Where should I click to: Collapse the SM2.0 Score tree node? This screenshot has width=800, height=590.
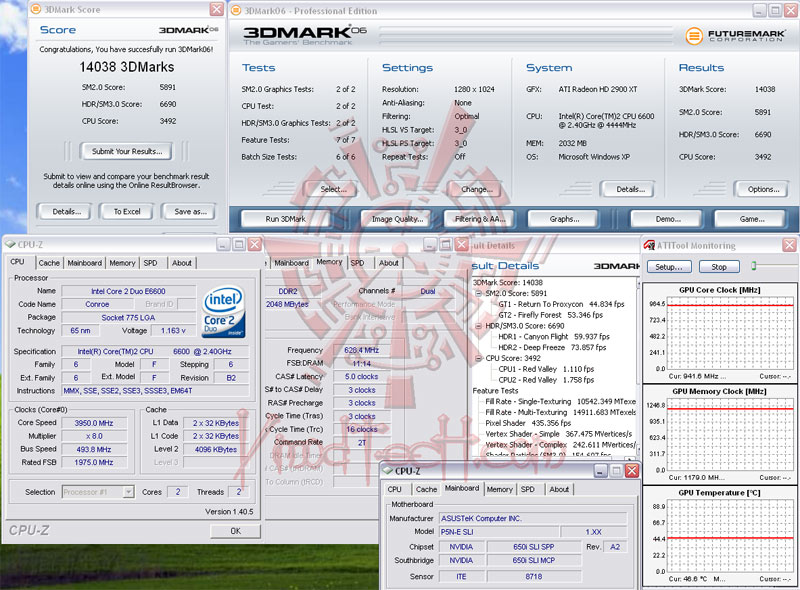[x=479, y=293]
